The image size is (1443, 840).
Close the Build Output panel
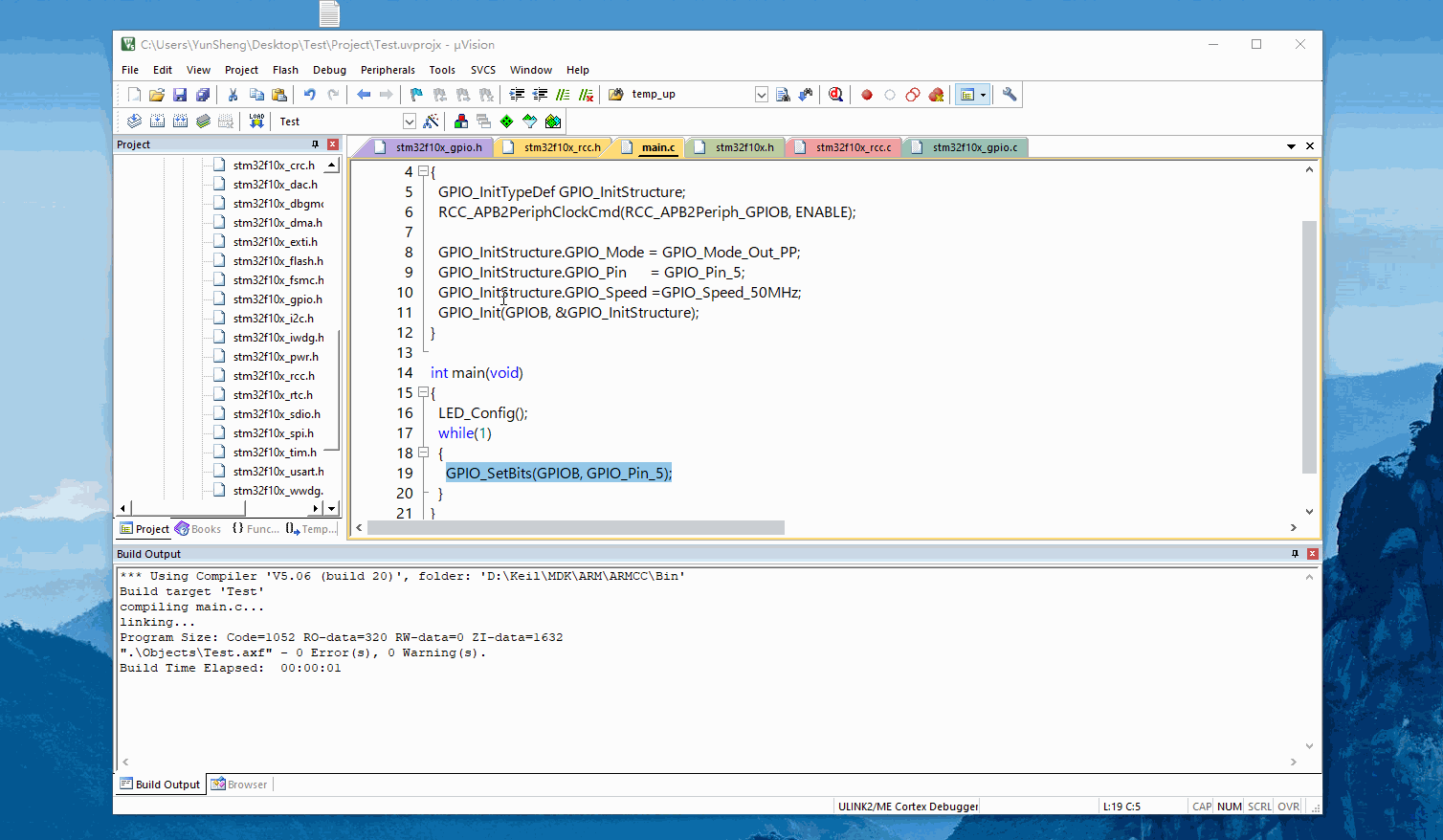point(1313,554)
